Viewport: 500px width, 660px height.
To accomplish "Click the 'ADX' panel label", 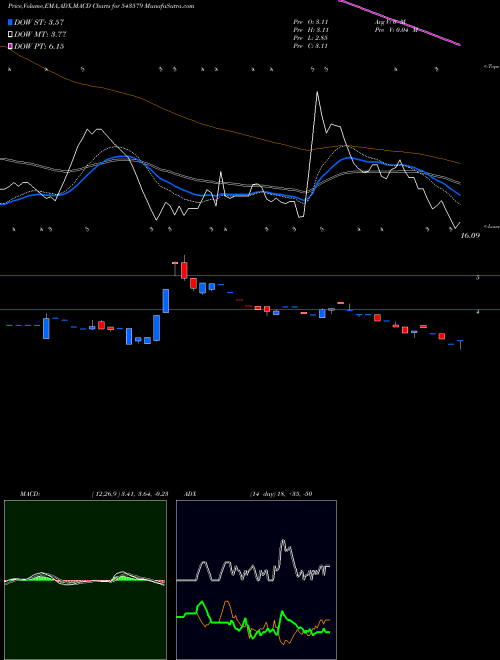I will [x=190, y=494].
